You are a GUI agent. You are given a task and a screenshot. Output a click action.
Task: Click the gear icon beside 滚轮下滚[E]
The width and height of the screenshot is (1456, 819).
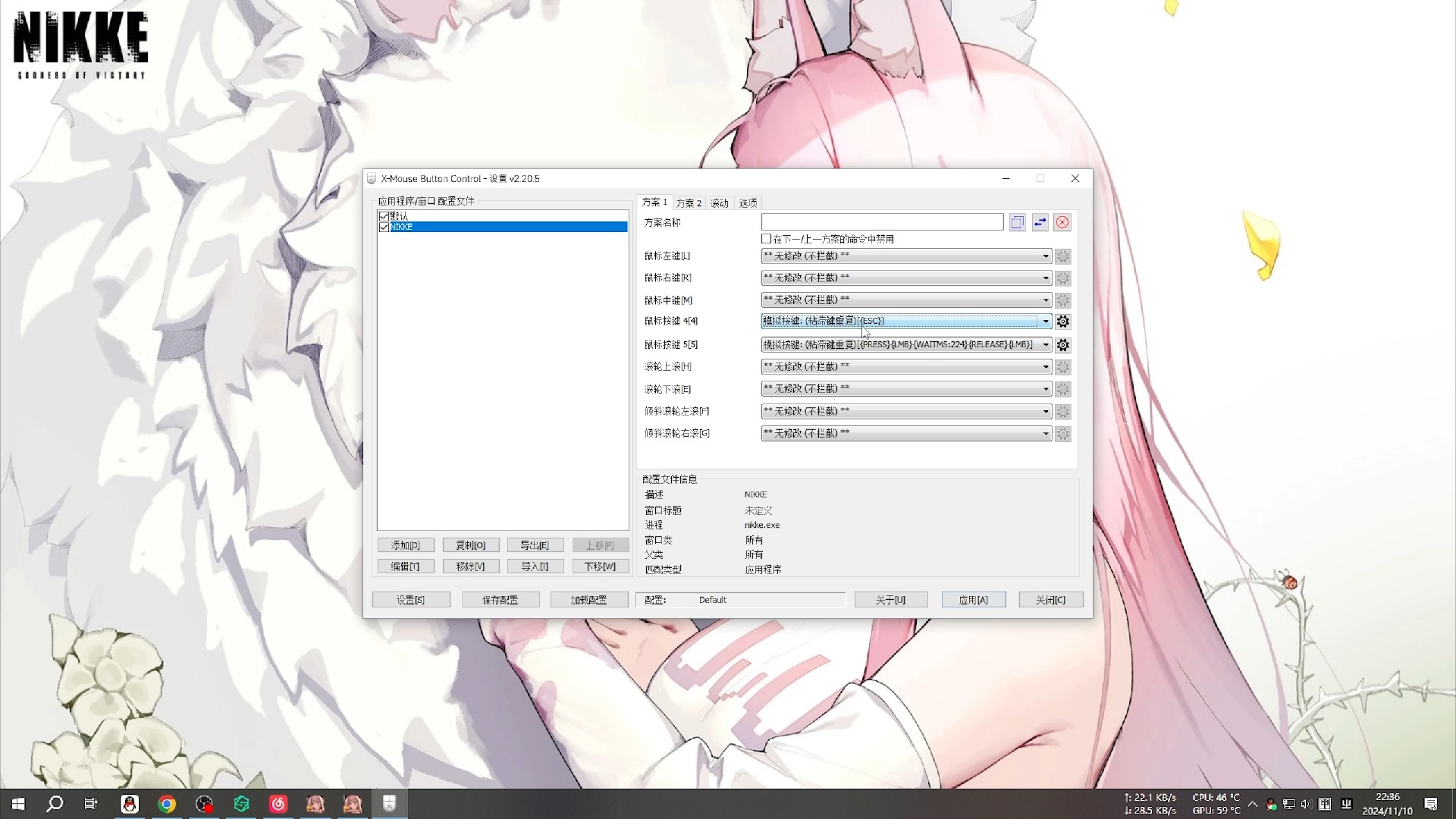point(1063,389)
